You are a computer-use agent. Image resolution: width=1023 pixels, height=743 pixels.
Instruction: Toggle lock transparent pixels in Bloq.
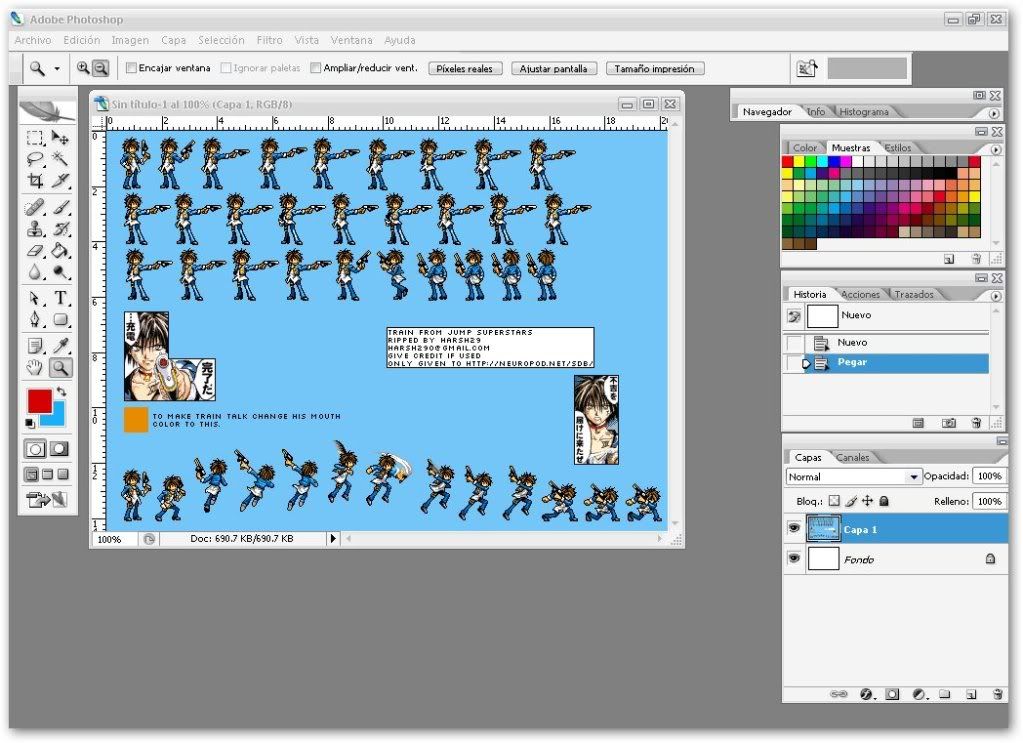point(834,501)
